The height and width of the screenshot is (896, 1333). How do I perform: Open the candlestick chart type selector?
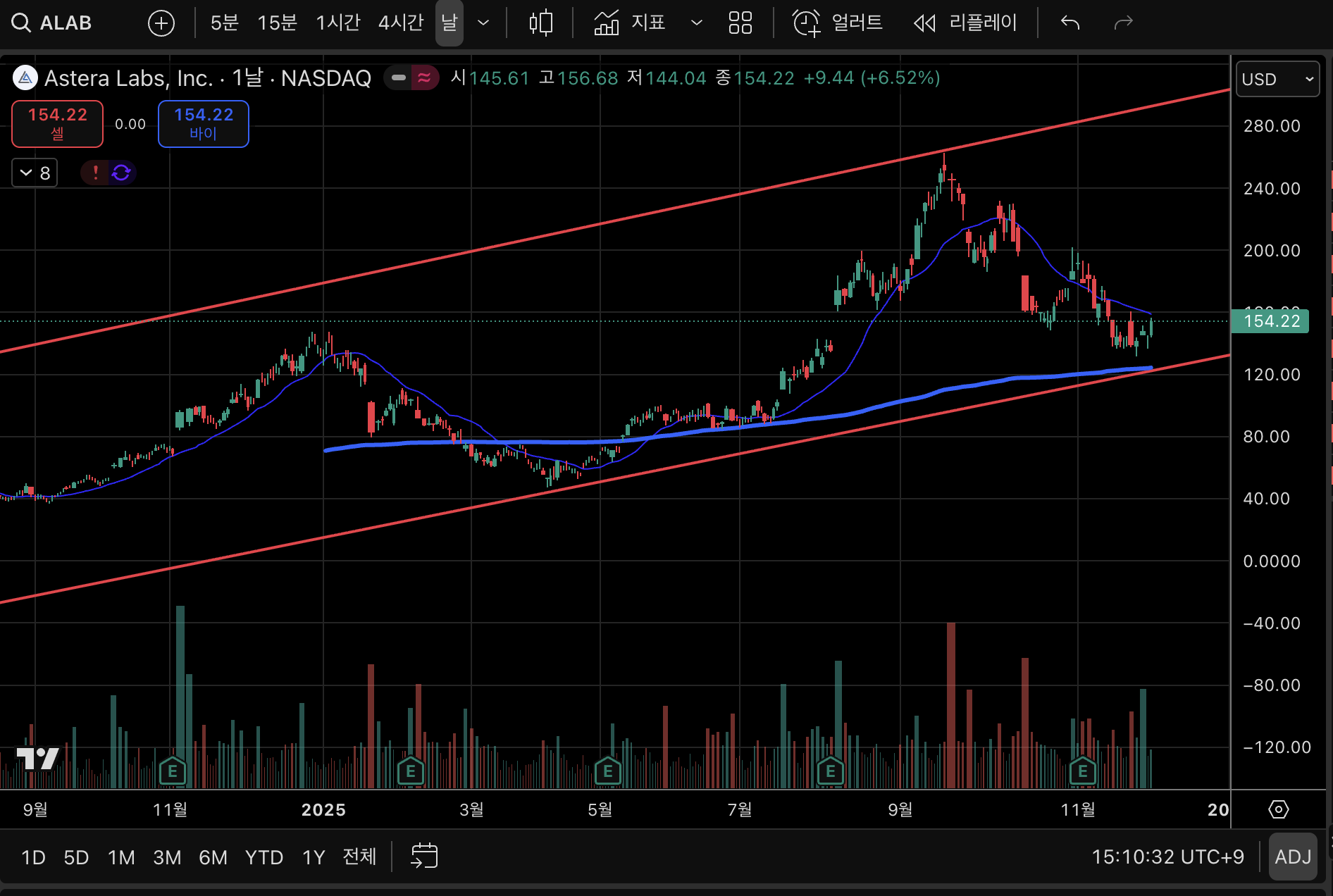click(540, 23)
